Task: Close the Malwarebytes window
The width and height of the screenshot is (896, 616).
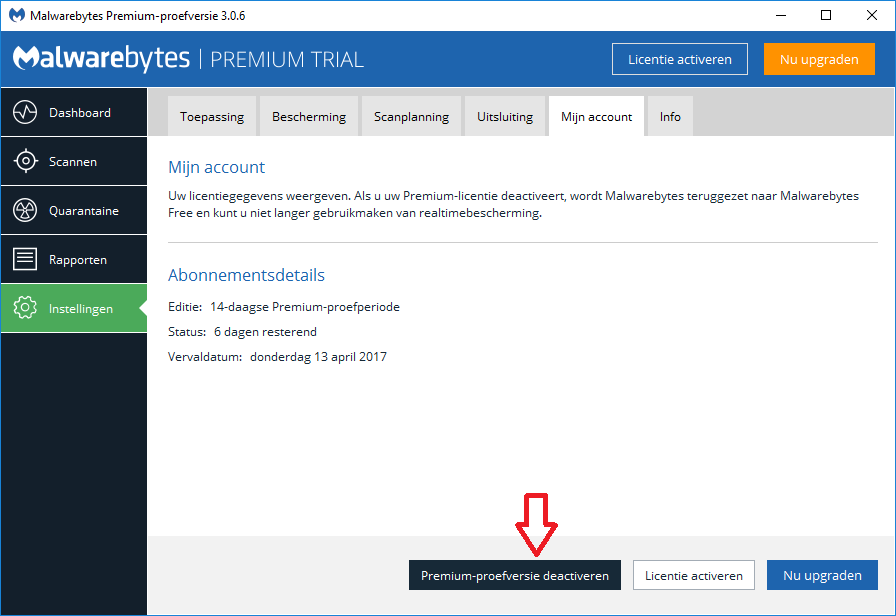Action: [871, 15]
